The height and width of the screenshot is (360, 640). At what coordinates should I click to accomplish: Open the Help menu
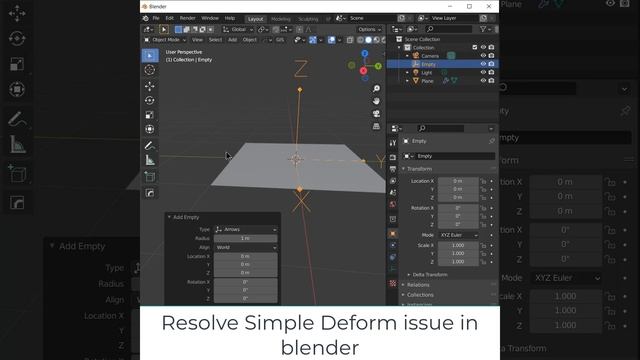[230, 18]
